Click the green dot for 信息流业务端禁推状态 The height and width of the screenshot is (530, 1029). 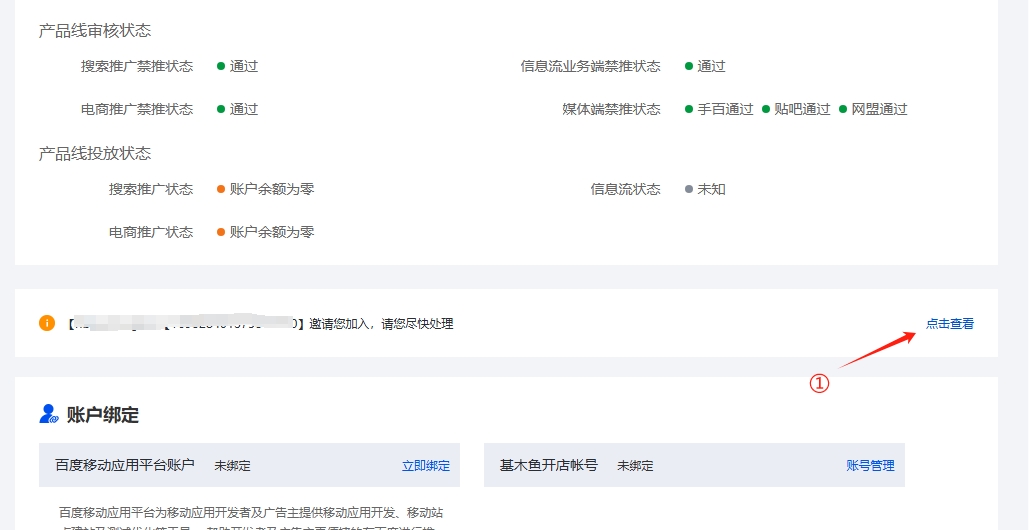tap(689, 66)
